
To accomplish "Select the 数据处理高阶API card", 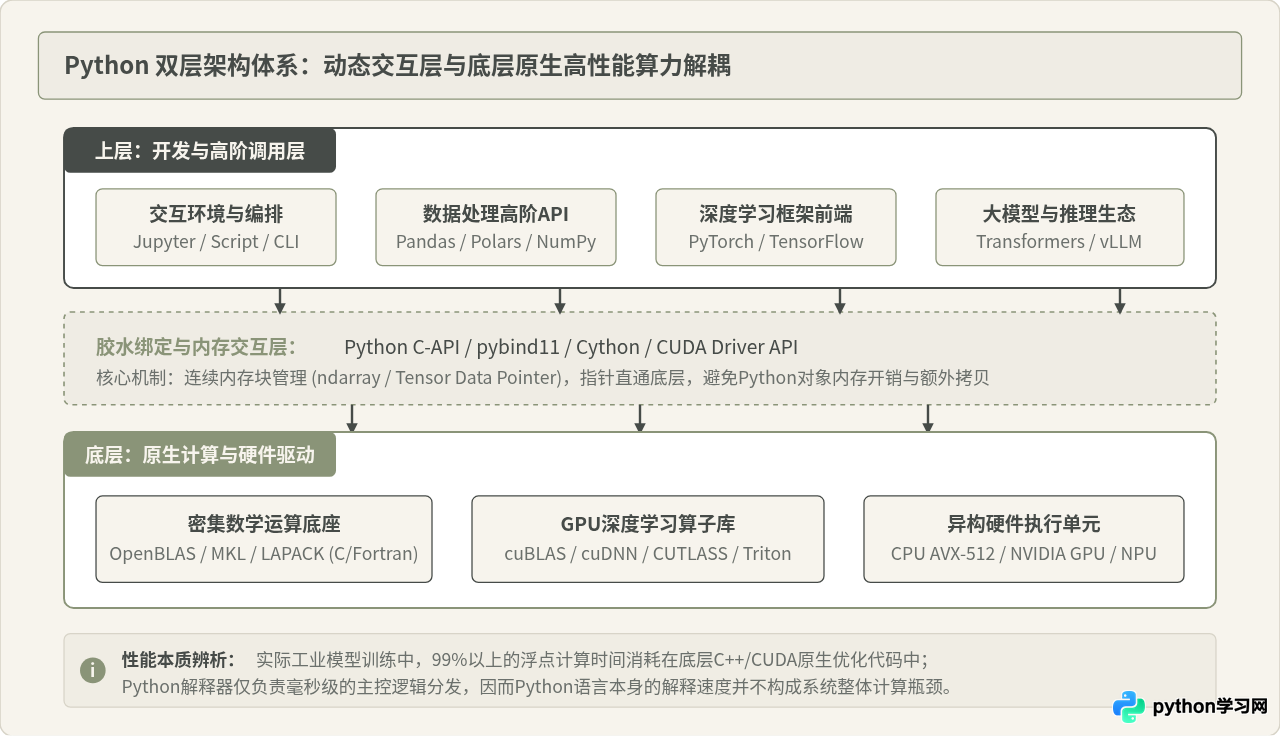I will 496,227.
